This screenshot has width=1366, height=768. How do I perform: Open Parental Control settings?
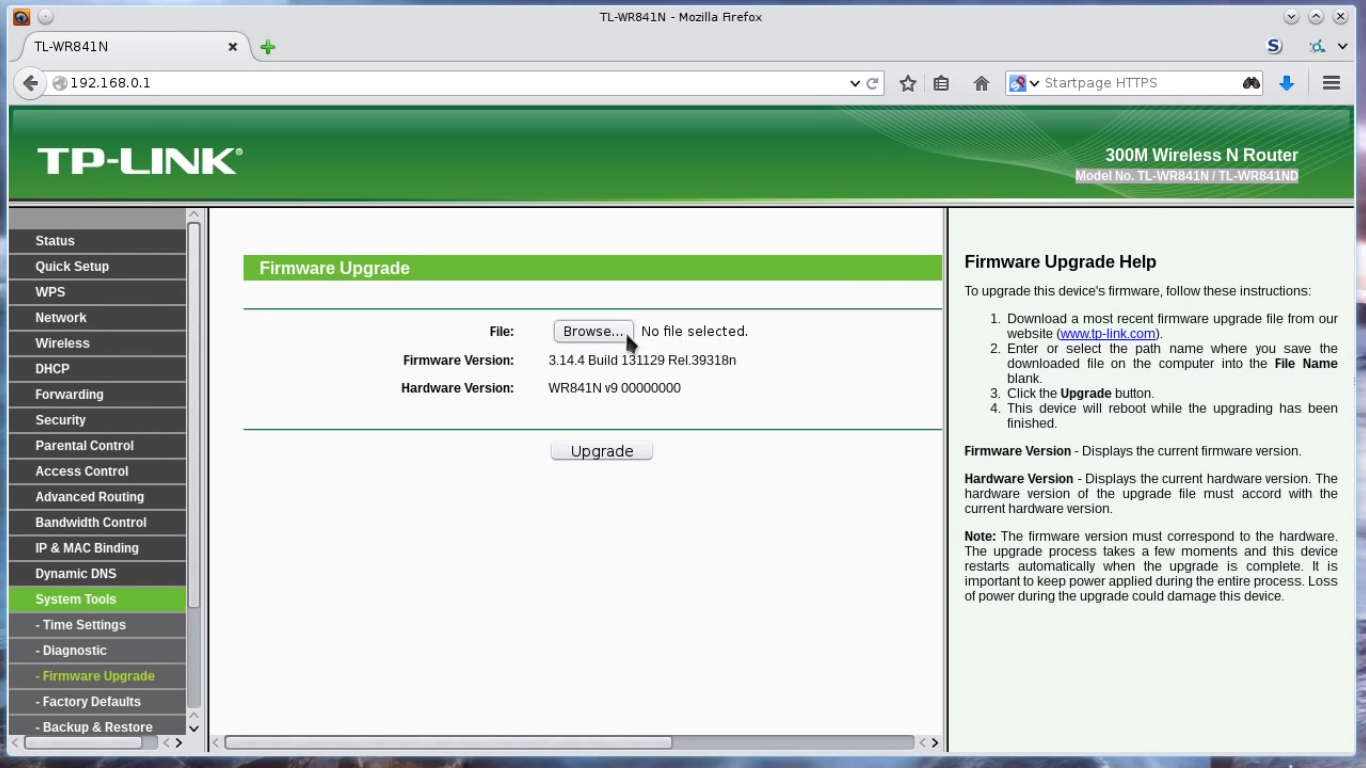(x=97, y=446)
